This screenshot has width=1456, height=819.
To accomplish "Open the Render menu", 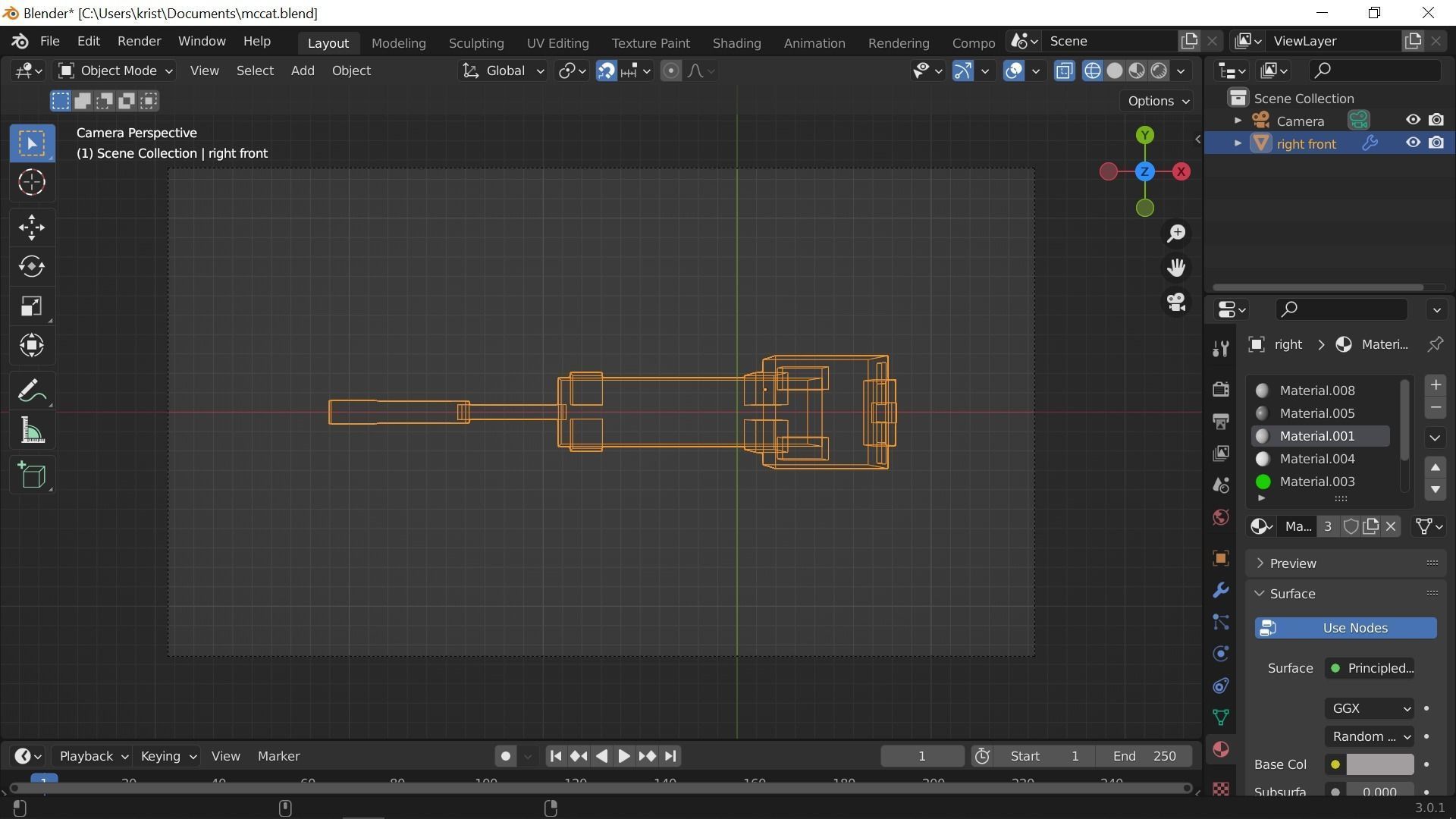I will pos(139,41).
